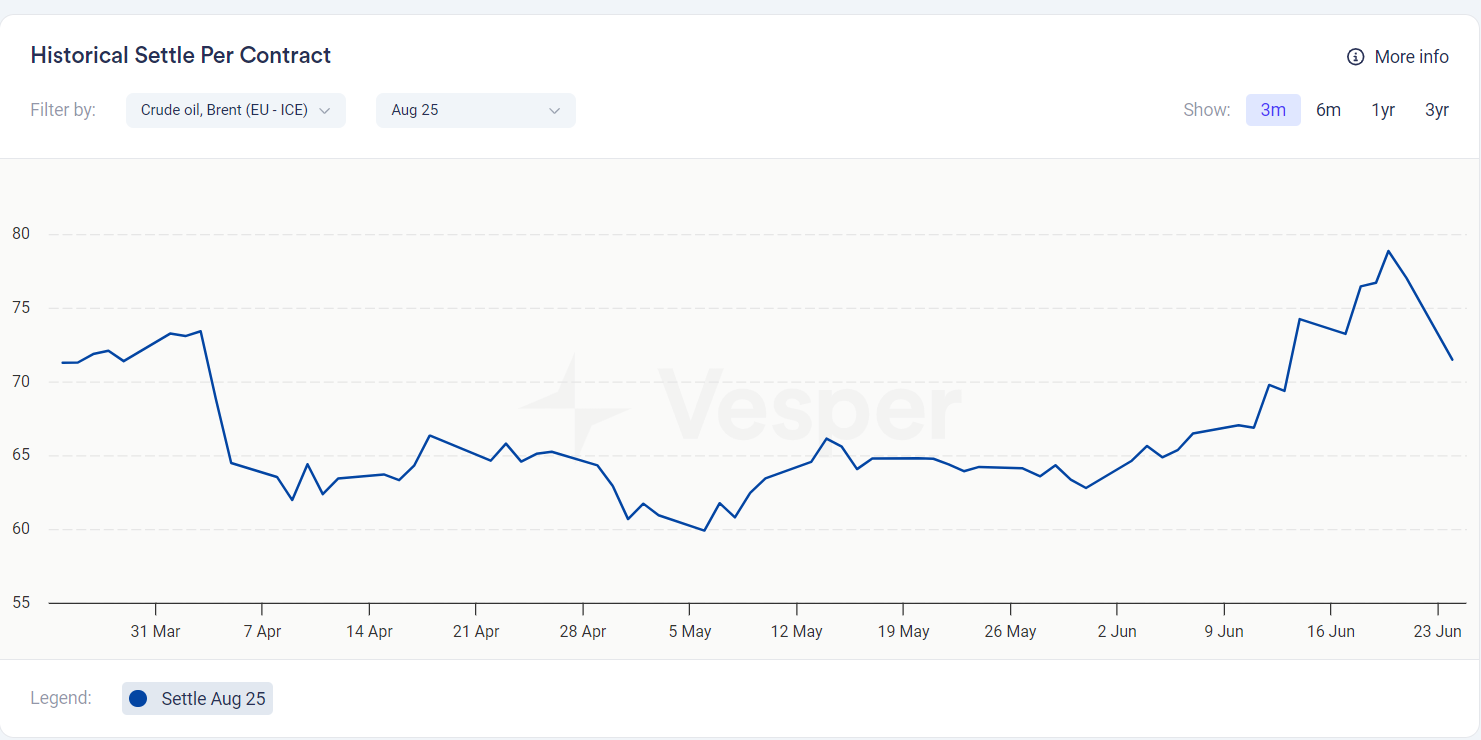The height and width of the screenshot is (740, 1481).
Task: Click the chevron beside Crude oil, Brent
Action: click(x=325, y=111)
